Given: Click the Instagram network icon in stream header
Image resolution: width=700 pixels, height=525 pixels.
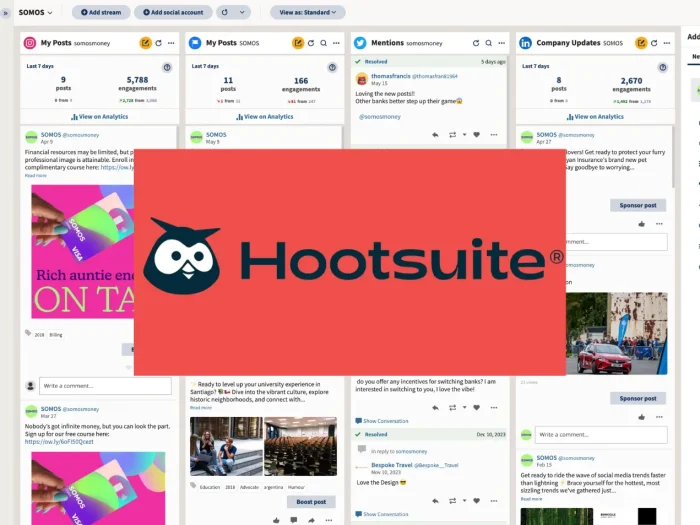Looking at the screenshot, I should 30,43.
